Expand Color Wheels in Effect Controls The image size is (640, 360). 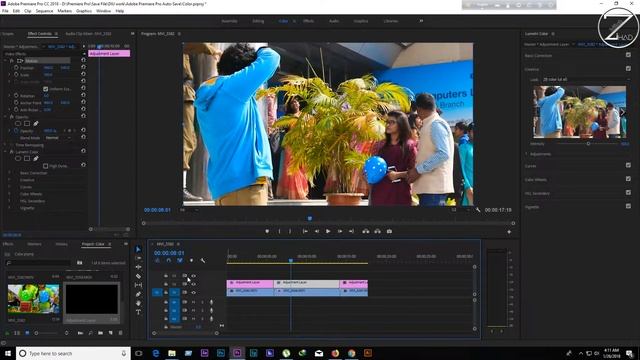(x=10, y=194)
